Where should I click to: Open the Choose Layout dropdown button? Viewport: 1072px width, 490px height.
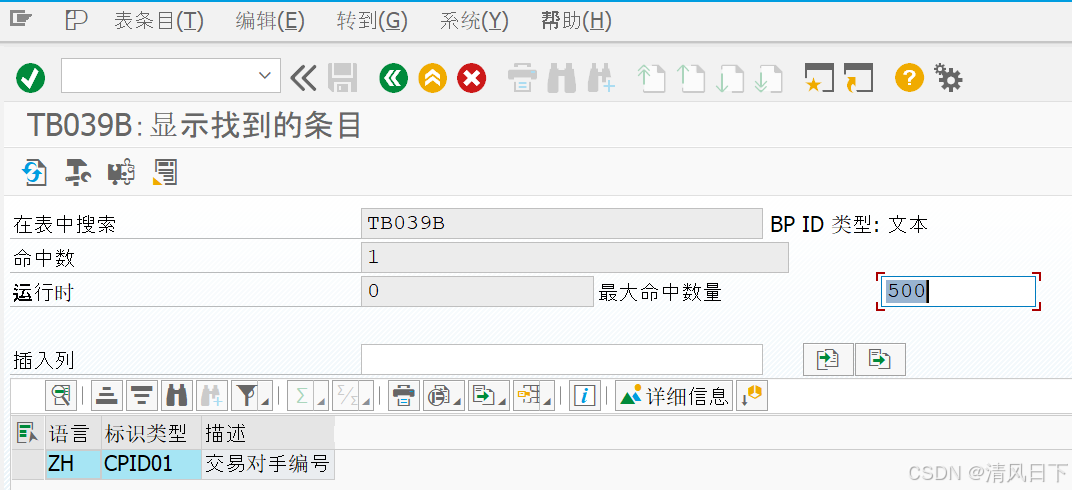[534, 395]
